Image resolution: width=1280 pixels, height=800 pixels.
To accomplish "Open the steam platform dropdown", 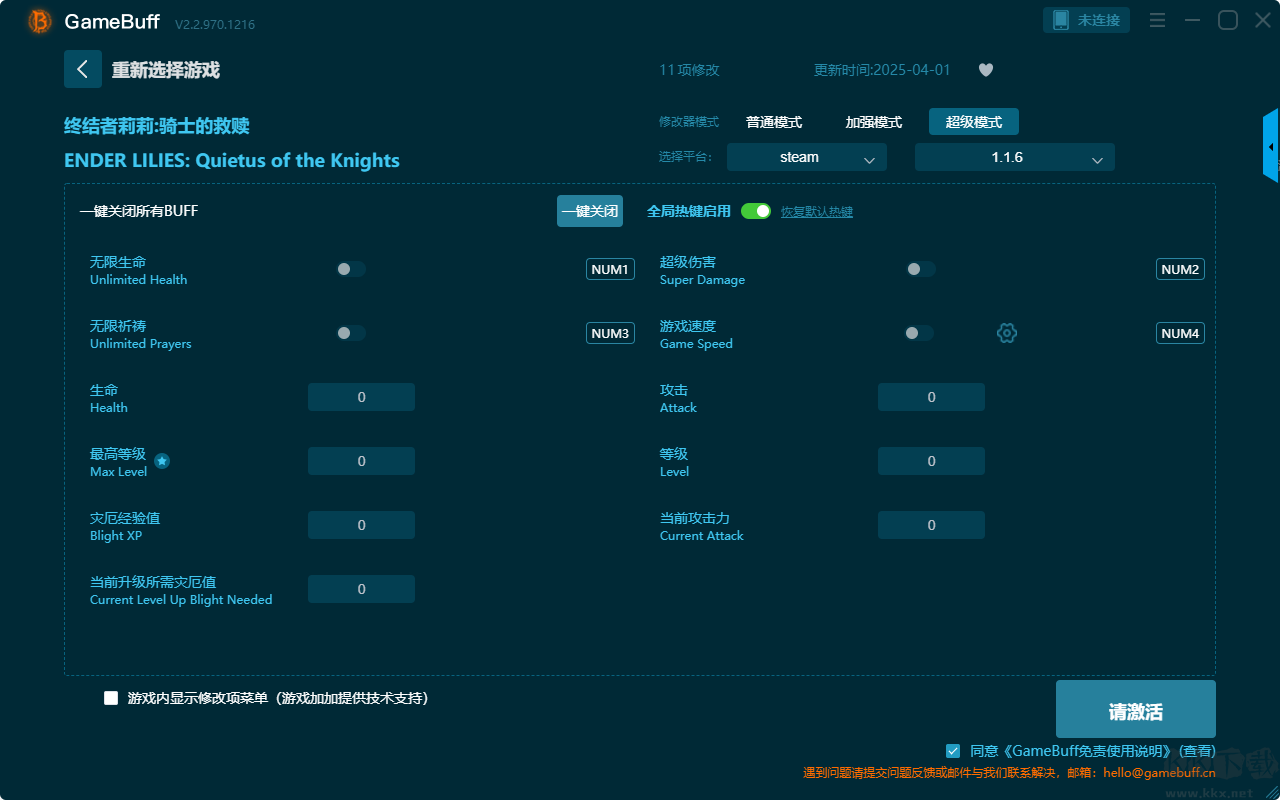I will tap(806, 157).
